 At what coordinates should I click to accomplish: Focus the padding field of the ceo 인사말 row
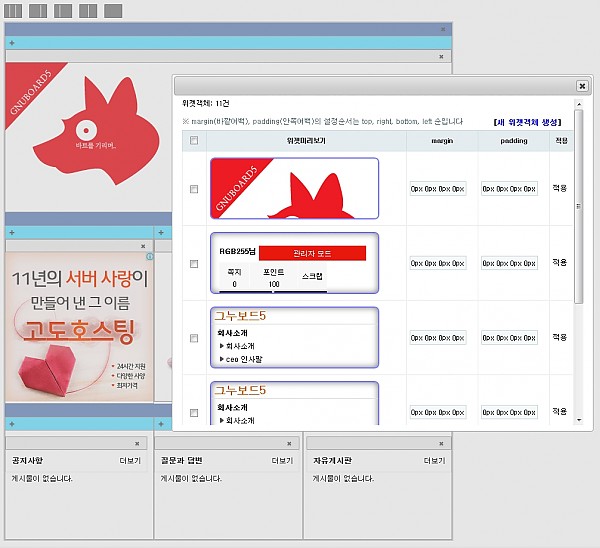[509, 338]
